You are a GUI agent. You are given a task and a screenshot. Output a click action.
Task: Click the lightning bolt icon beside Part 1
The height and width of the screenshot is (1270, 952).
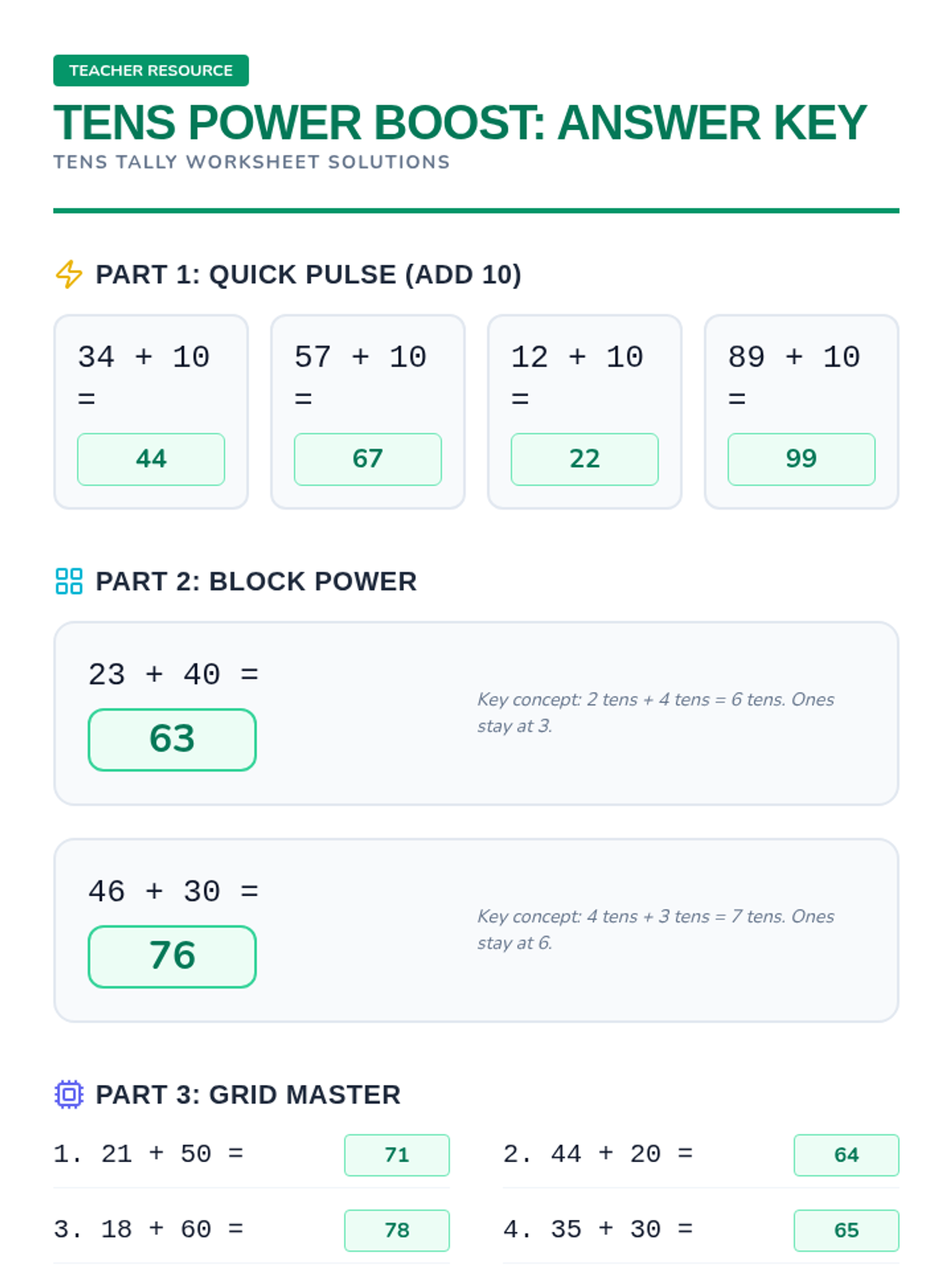(69, 275)
